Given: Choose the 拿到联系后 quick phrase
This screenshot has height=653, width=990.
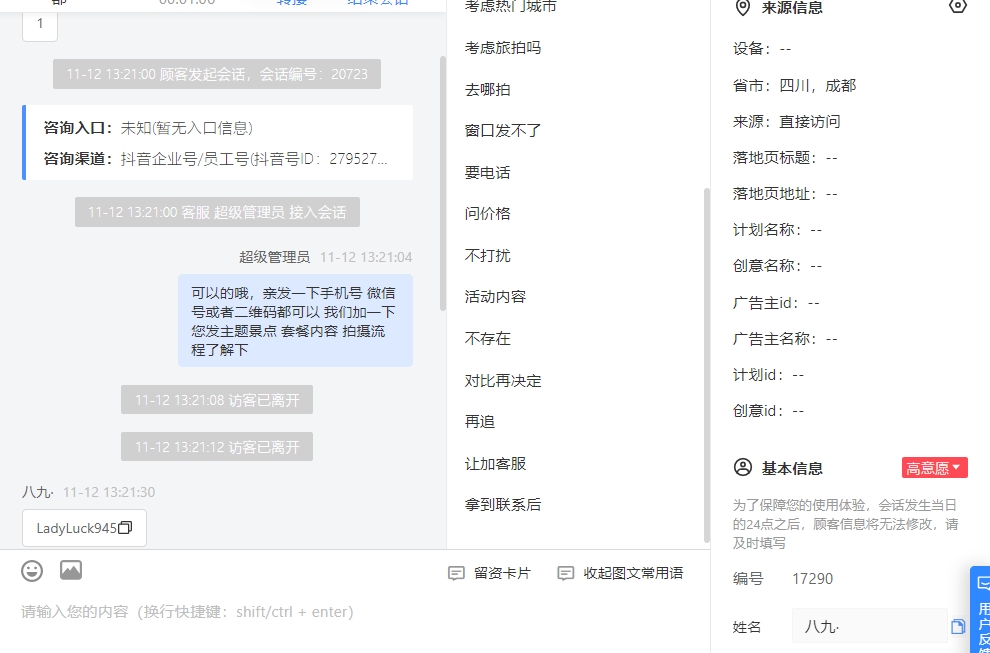Looking at the screenshot, I should coord(503,505).
